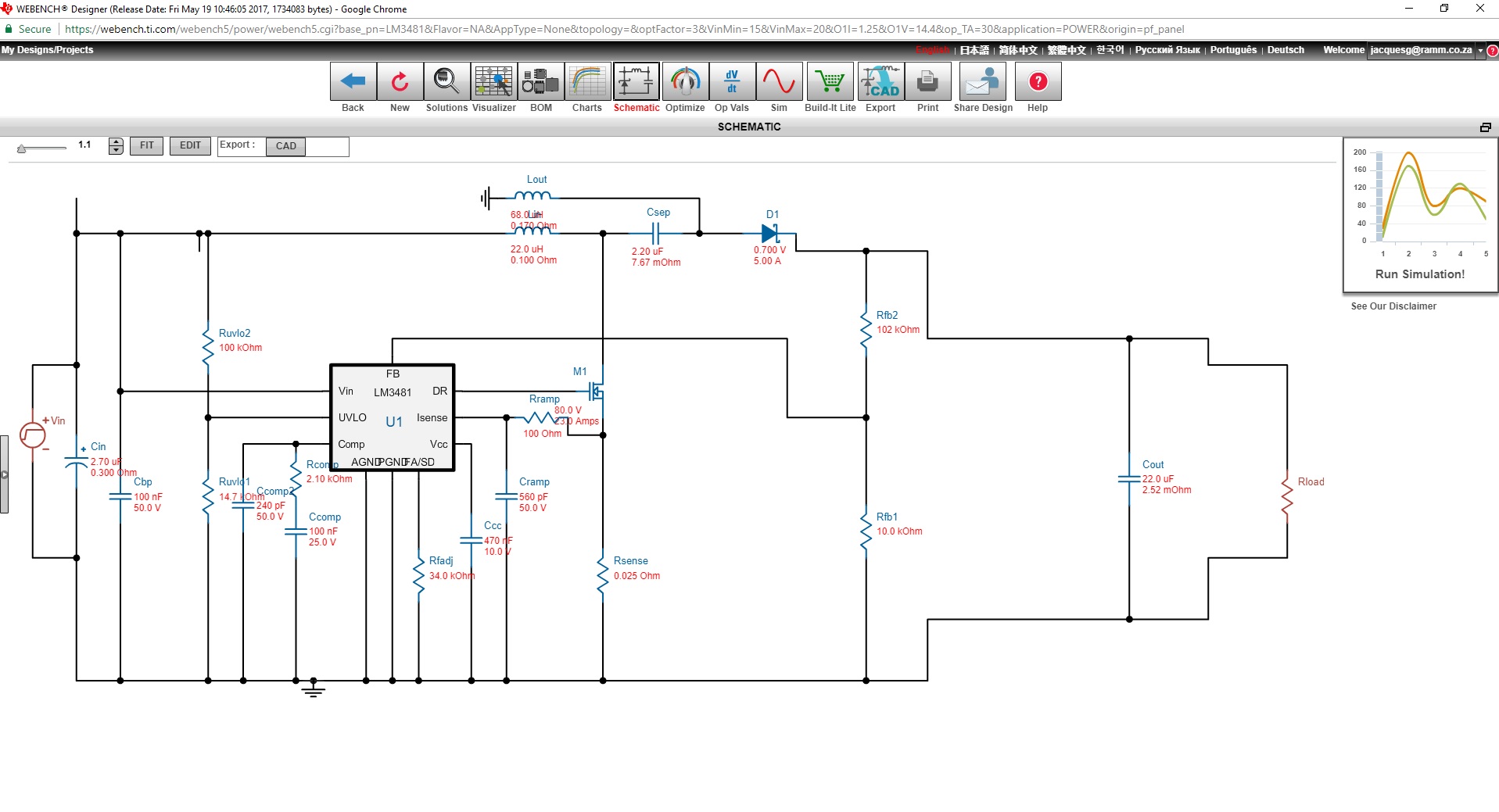Image resolution: width=1499 pixels, height=812 pixels.
Task: Click the EDIT button
Action: (190, 146)
